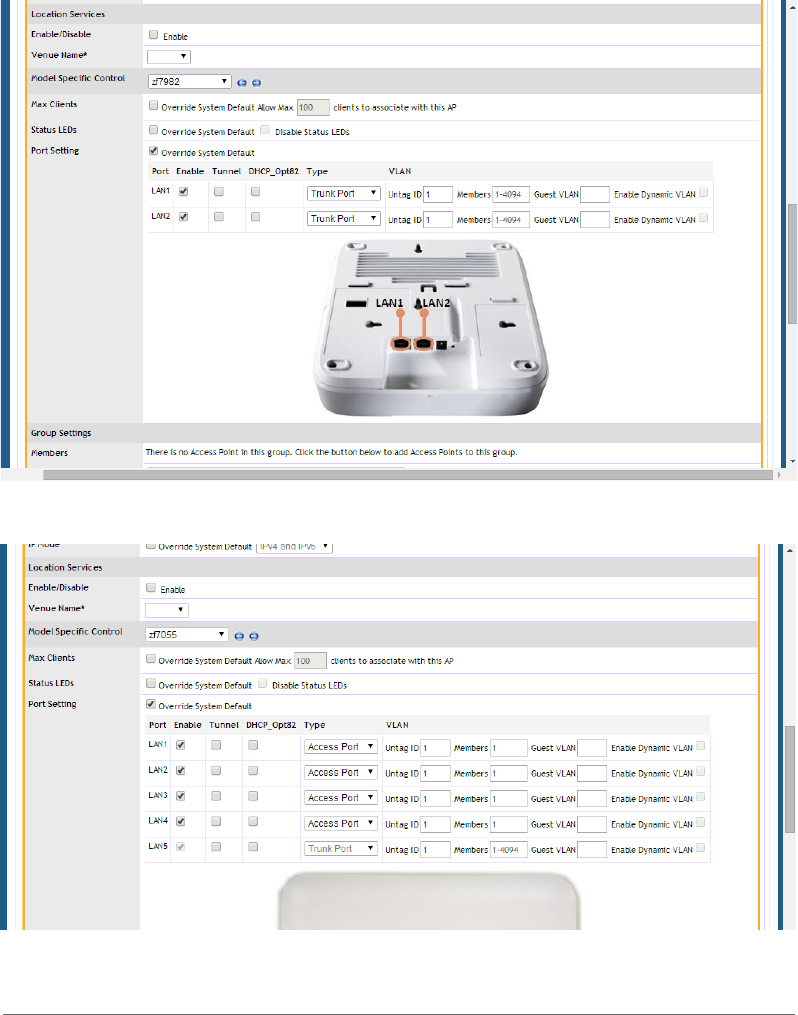
Task: Click scroll-right arrow of horizontal scrollbar
Action: pos(779,475)
